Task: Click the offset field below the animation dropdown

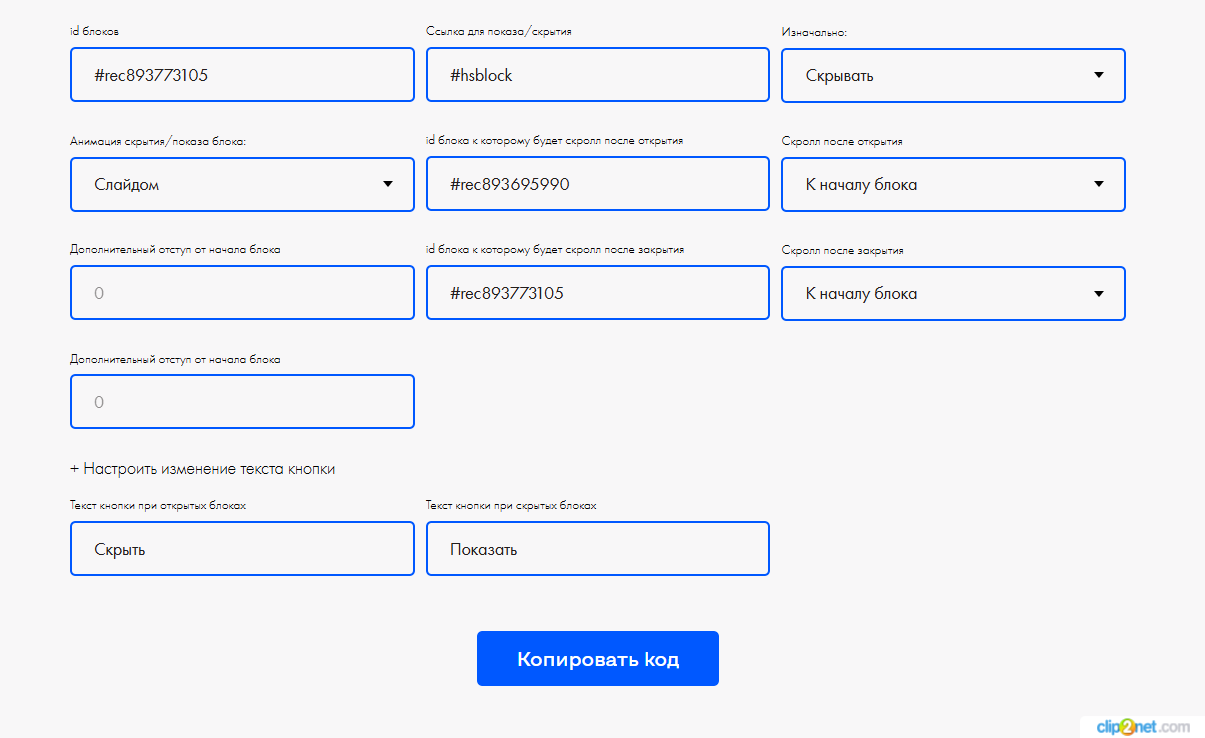Action: pos(242,293)
